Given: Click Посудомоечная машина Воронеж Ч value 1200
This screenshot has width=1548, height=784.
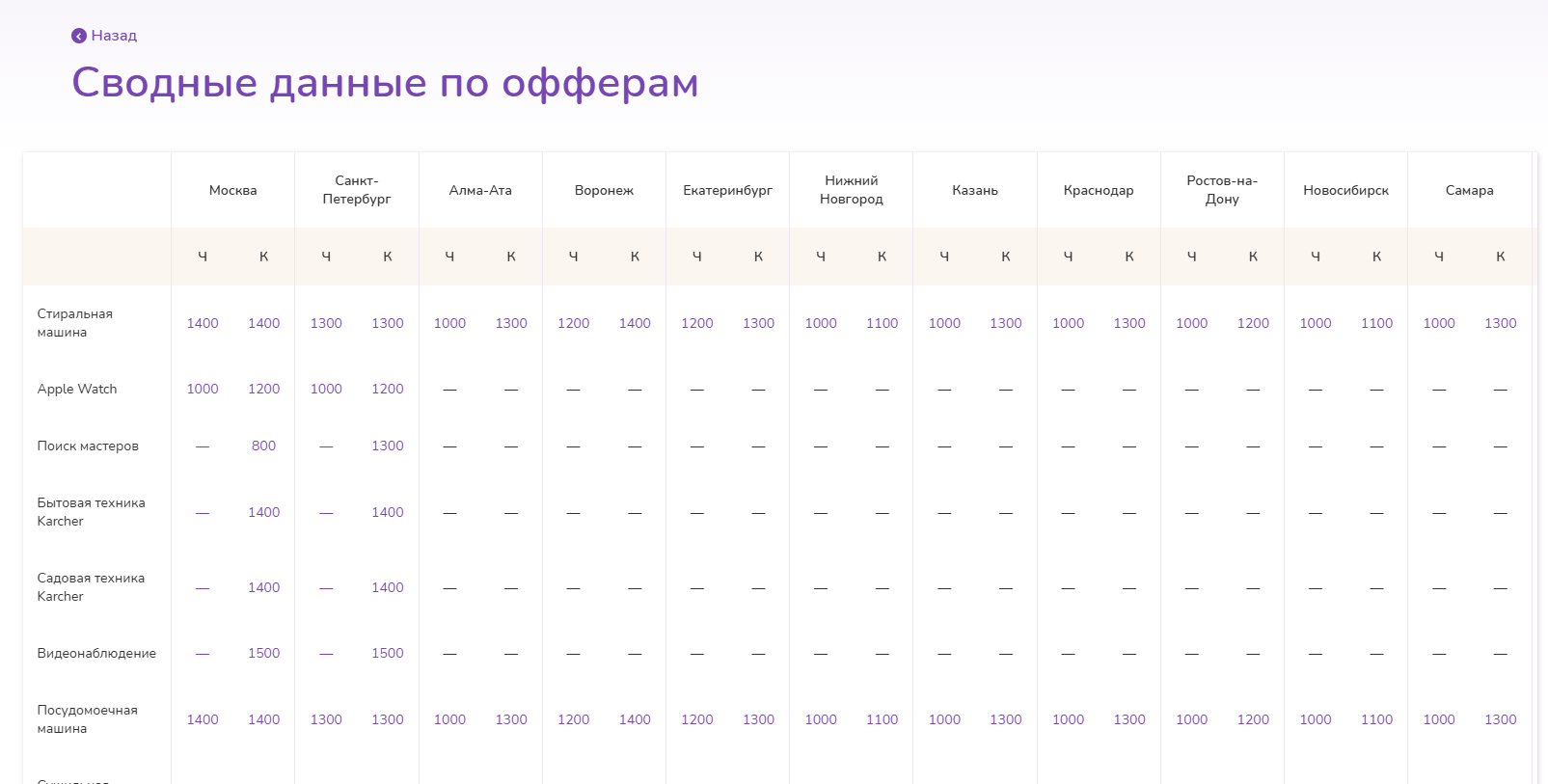Looking at the screenshot, I should (x=574, y=719).
